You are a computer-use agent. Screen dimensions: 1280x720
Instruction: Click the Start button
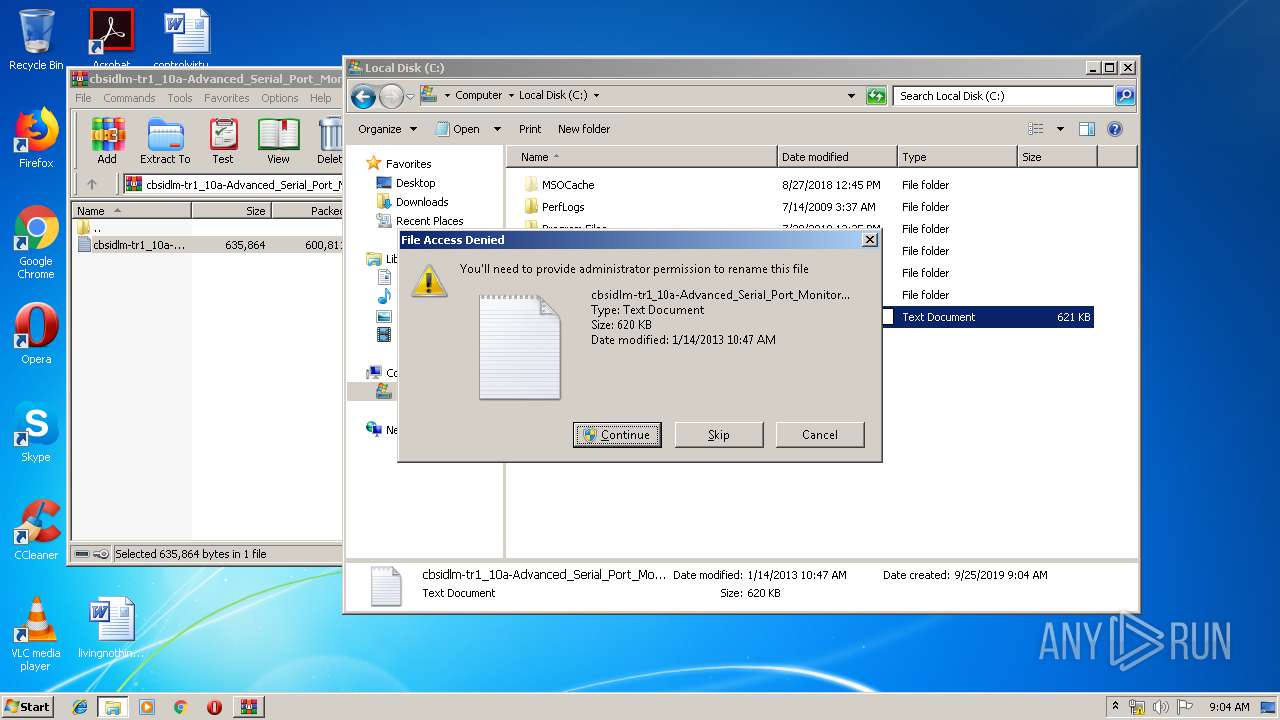(28, 706)
